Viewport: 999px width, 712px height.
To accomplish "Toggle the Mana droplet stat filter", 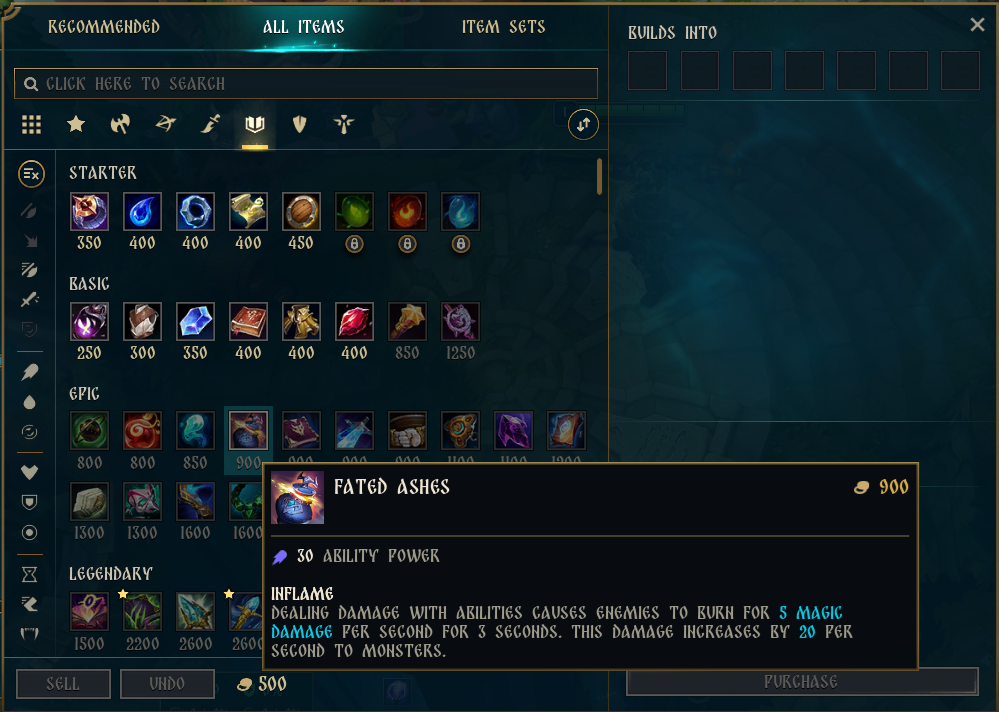I will tap(29, 402).
